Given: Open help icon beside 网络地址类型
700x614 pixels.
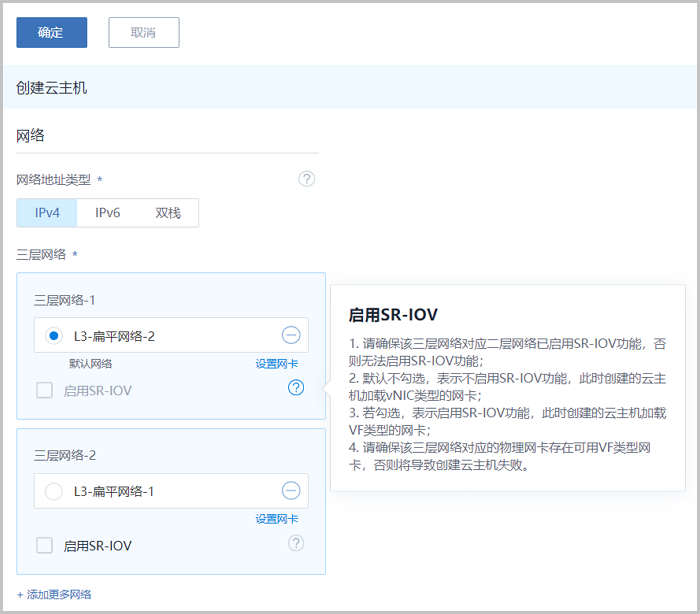Looking at the screenshot, I should pos(307,179).
